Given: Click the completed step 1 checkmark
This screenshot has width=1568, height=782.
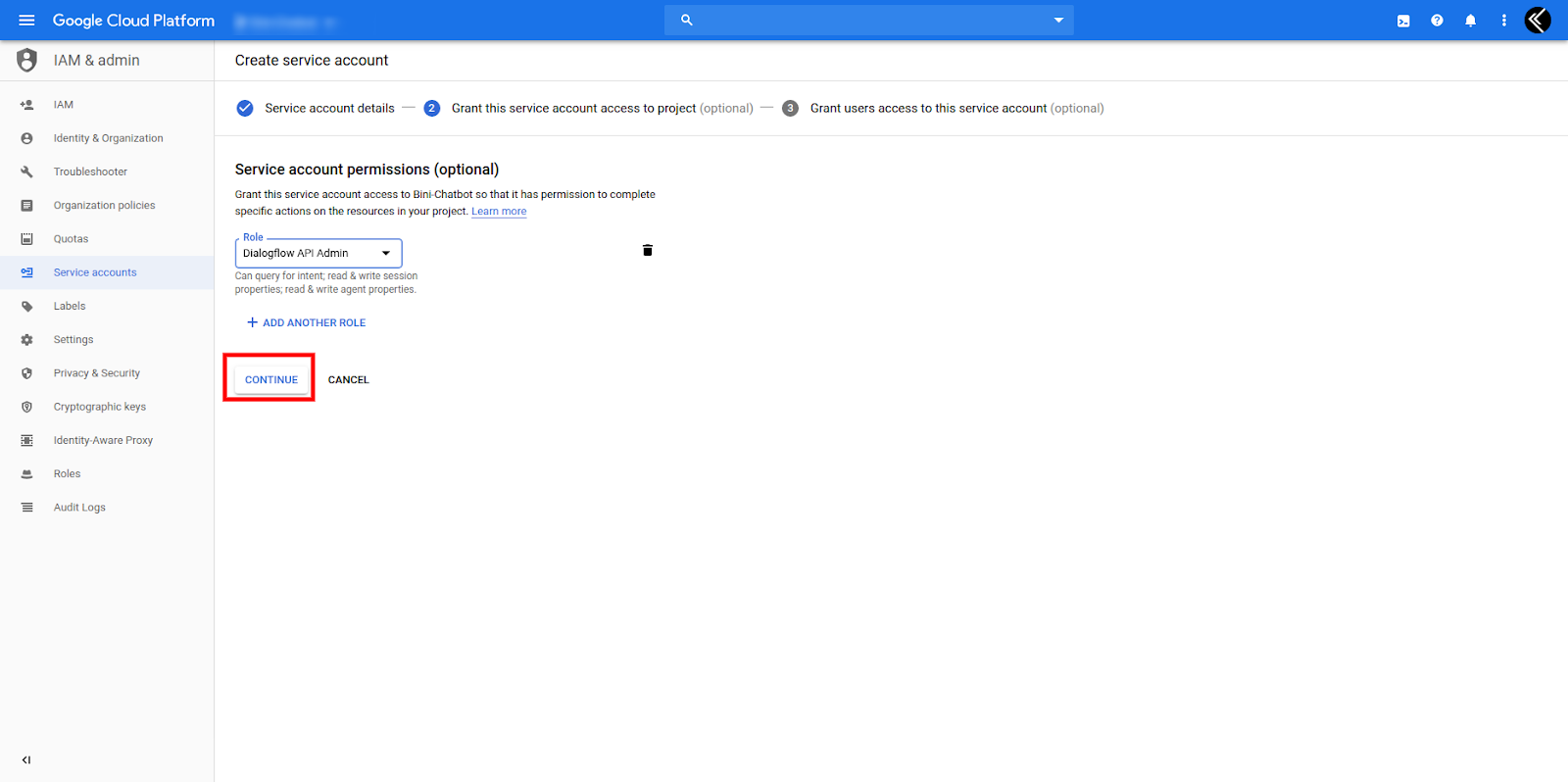Looking at the screenshot, I should [245, 108].
